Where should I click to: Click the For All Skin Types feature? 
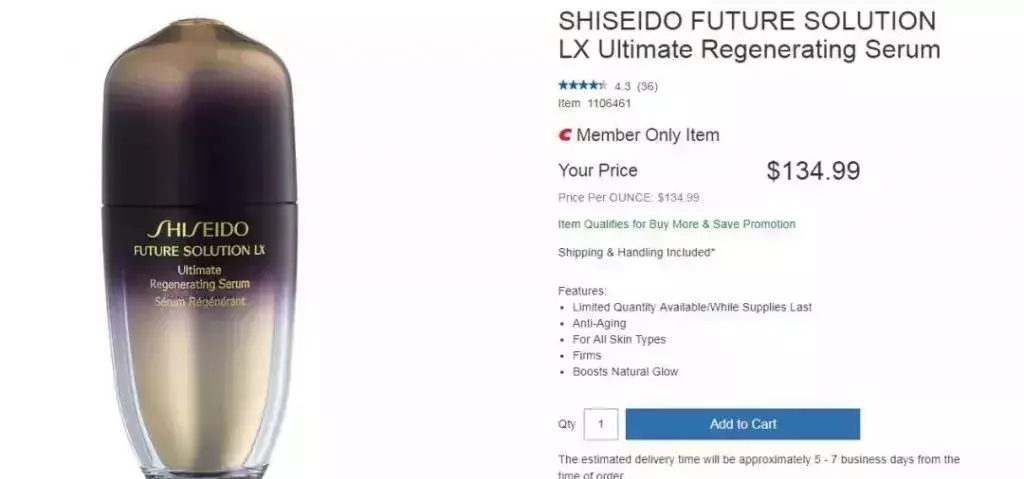tap(618, 340)
